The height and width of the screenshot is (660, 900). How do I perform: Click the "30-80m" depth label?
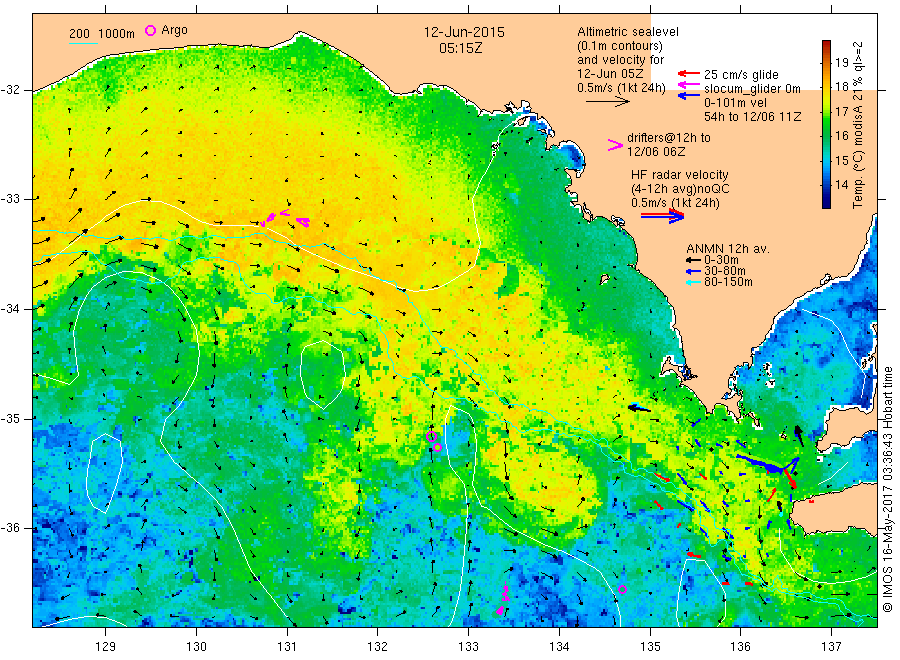coord(725,271)
